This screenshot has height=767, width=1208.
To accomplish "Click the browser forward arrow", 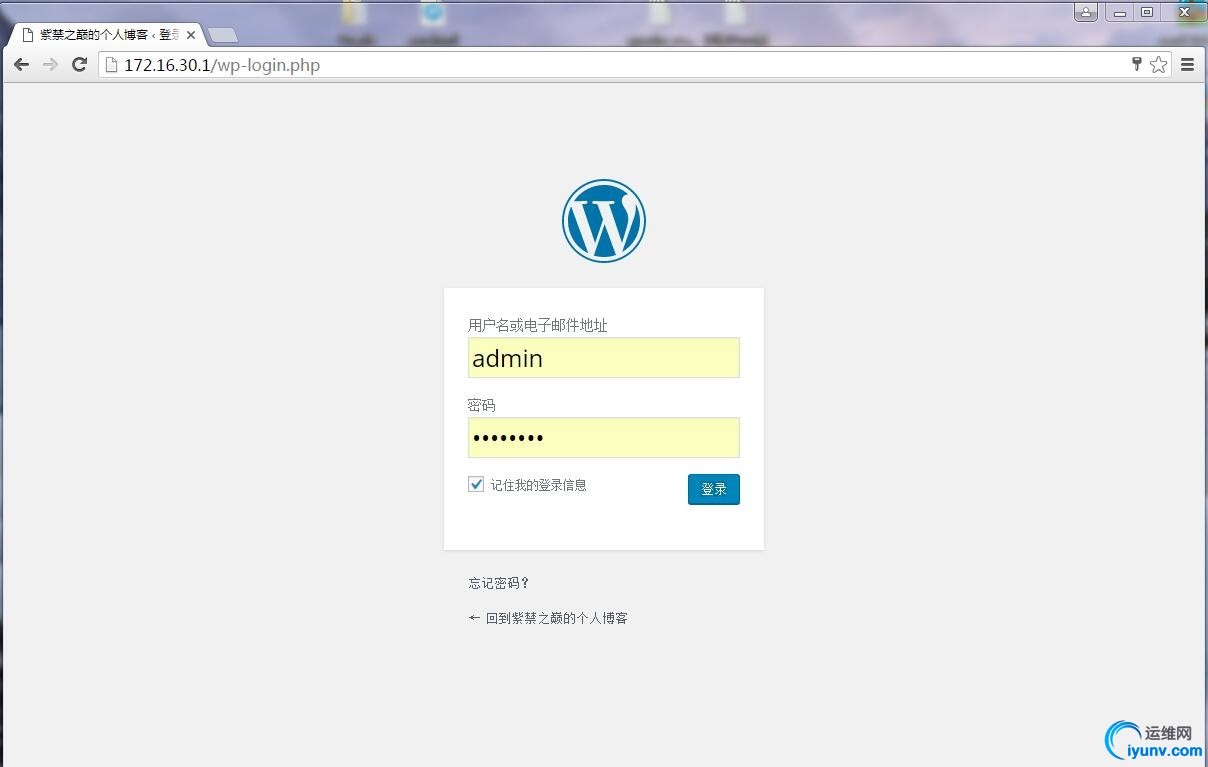I will tap(50, 65).
